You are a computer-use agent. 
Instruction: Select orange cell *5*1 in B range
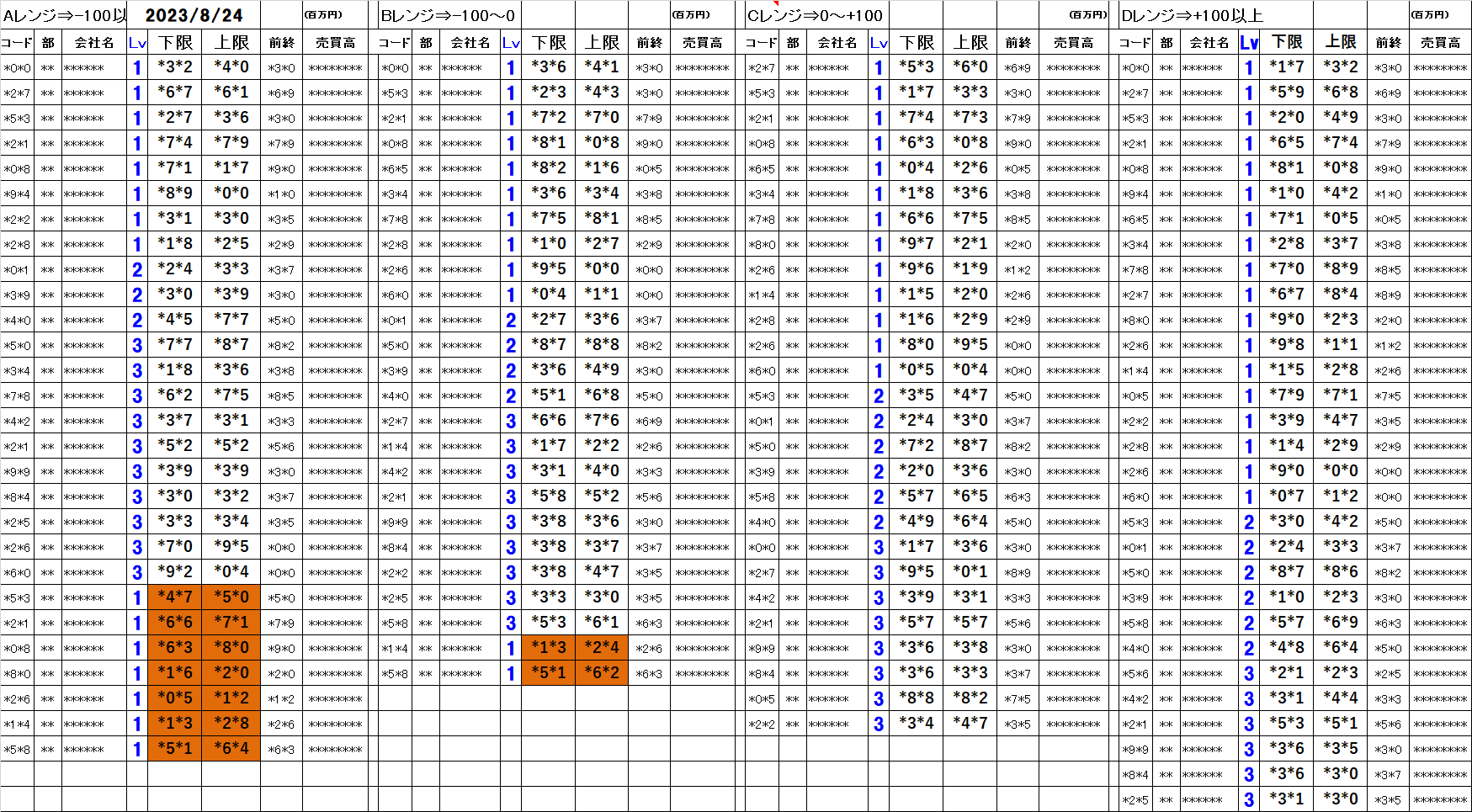549,673
